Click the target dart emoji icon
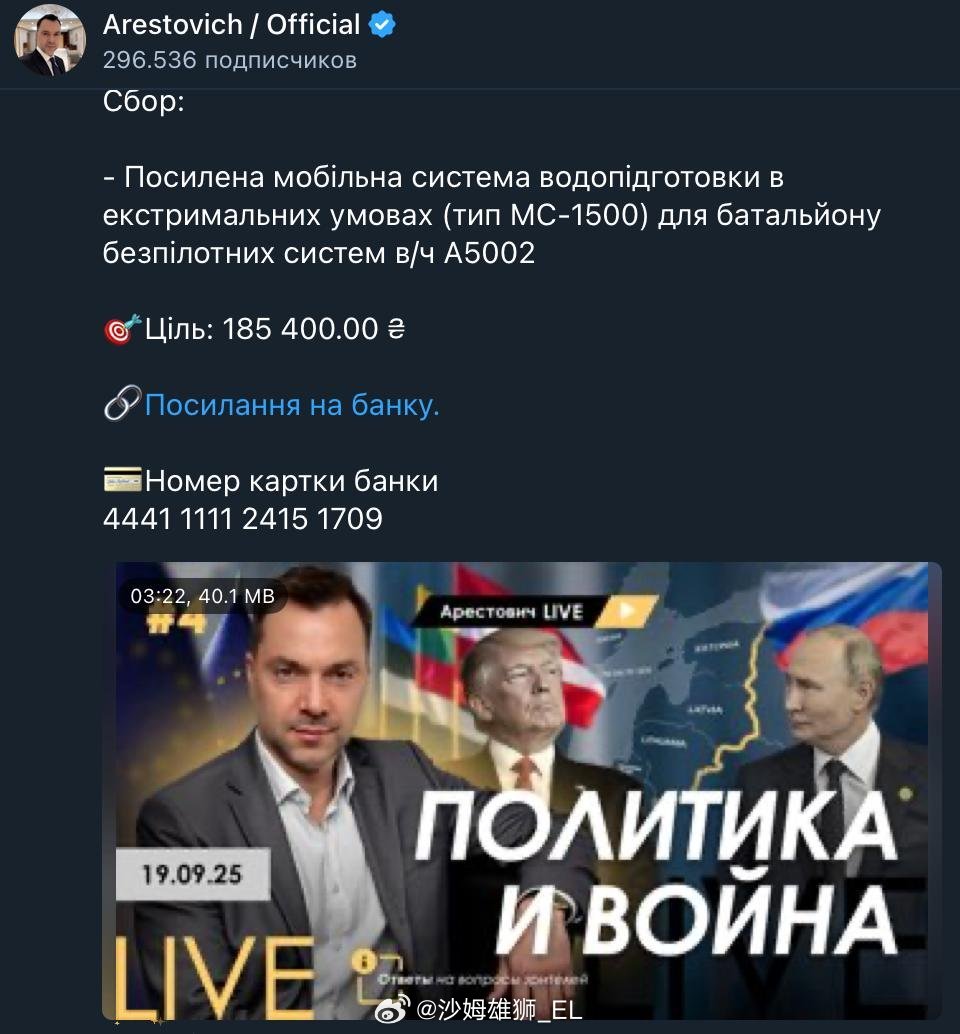The height and width of the screenshot is (1034, 960). (123, 328)
